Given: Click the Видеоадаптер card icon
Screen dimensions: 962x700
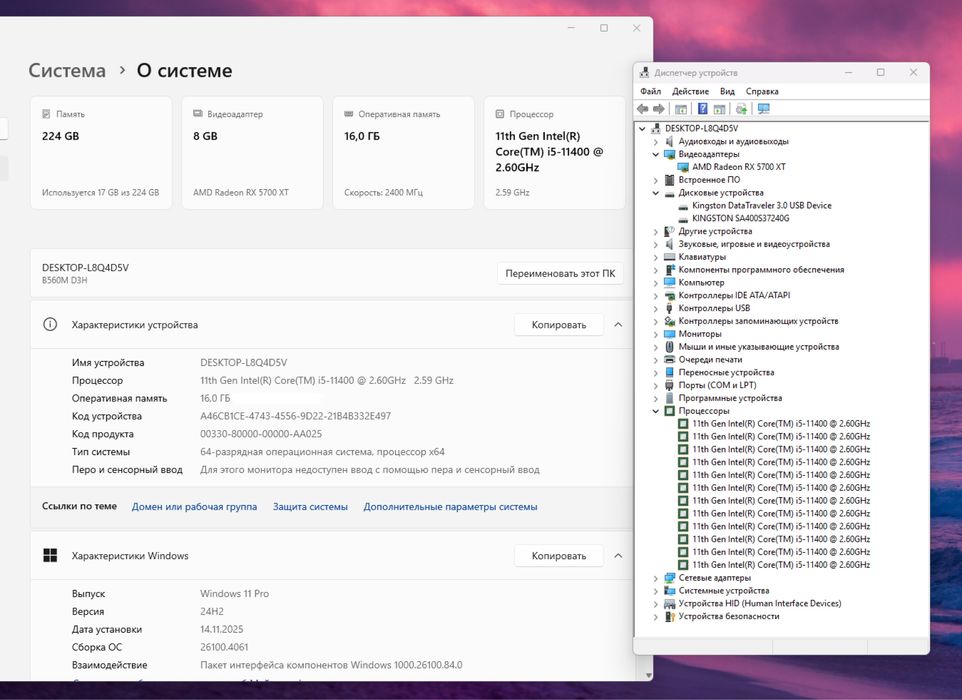Looking at the screenshot, I should coord(198,114).
